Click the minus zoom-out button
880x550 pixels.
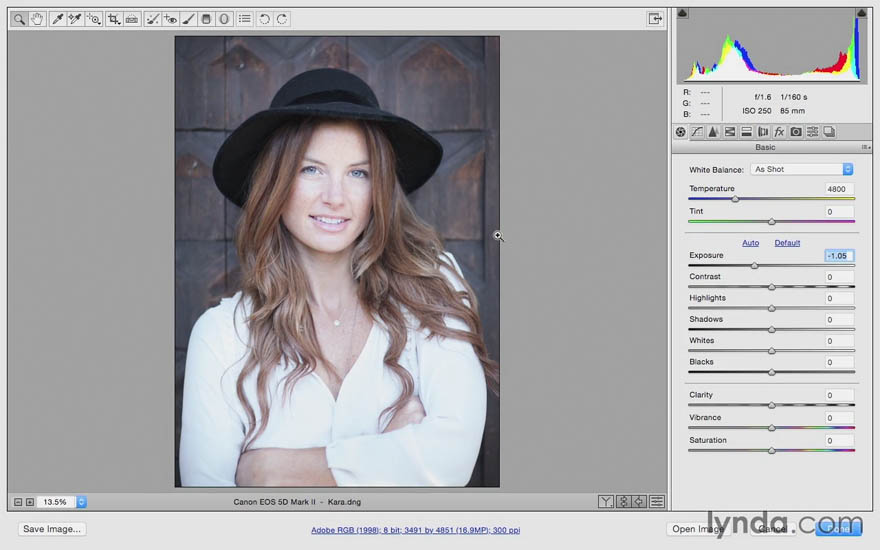[x=18, y=502]
